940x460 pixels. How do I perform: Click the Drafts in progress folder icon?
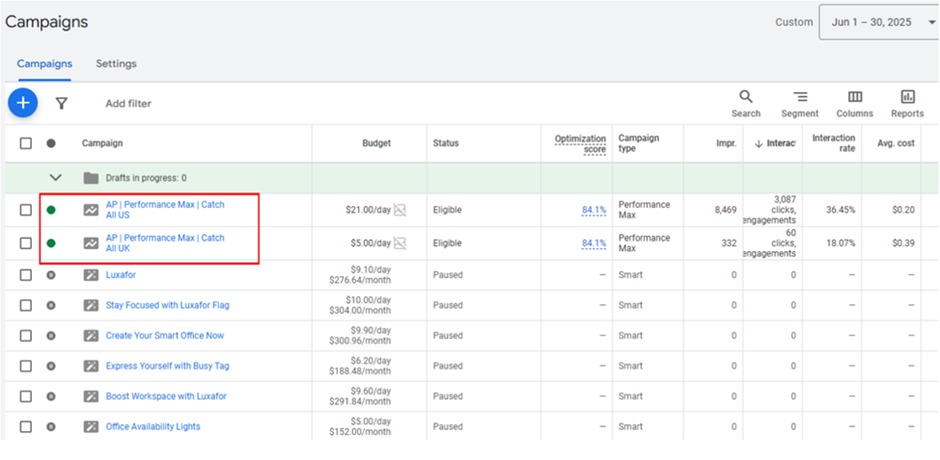point(91,178)
